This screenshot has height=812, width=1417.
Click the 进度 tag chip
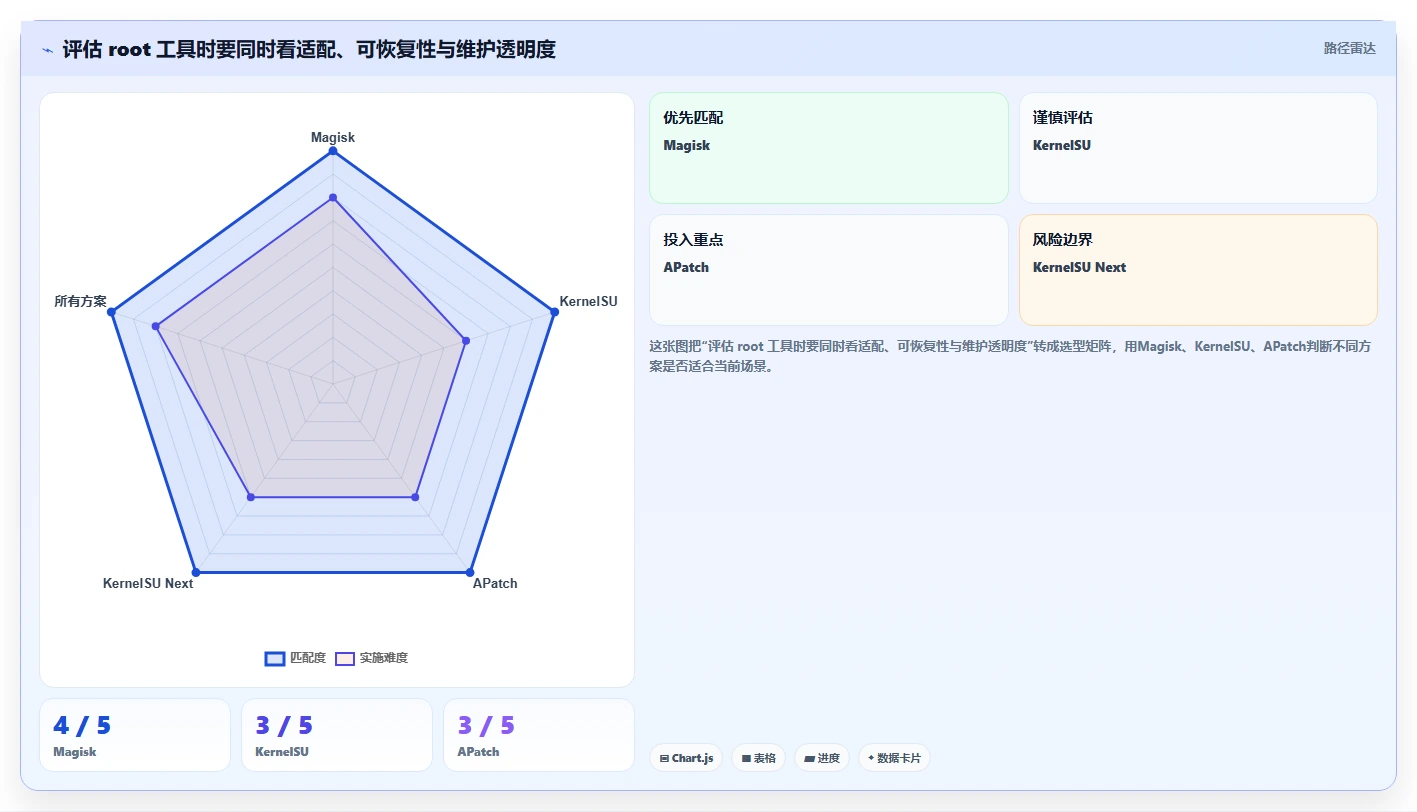pyautogui.click(x=822, y=758)
